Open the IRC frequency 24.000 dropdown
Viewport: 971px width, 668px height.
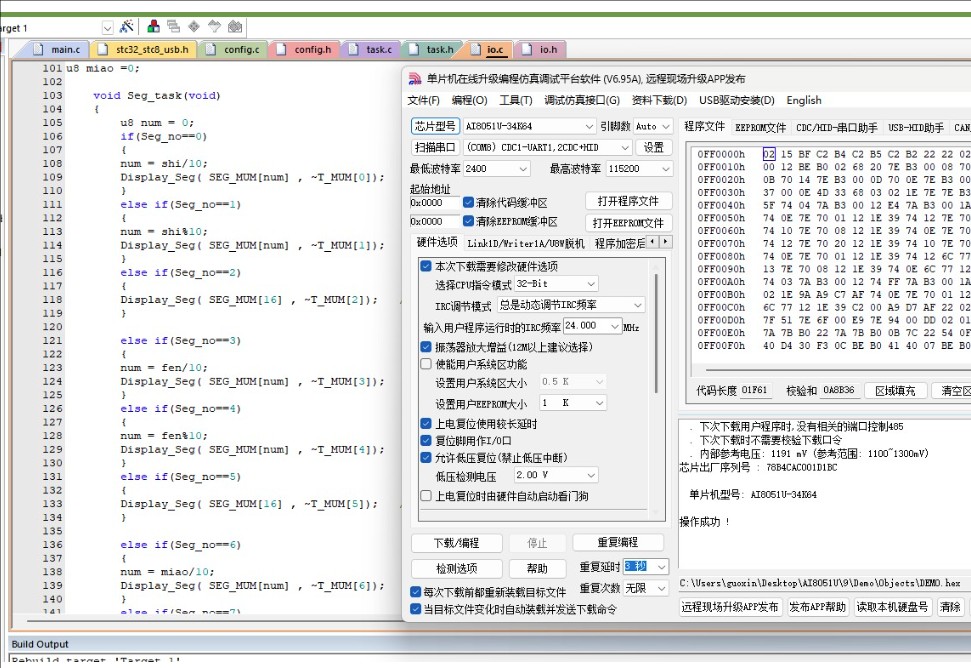tap(592, 326)
